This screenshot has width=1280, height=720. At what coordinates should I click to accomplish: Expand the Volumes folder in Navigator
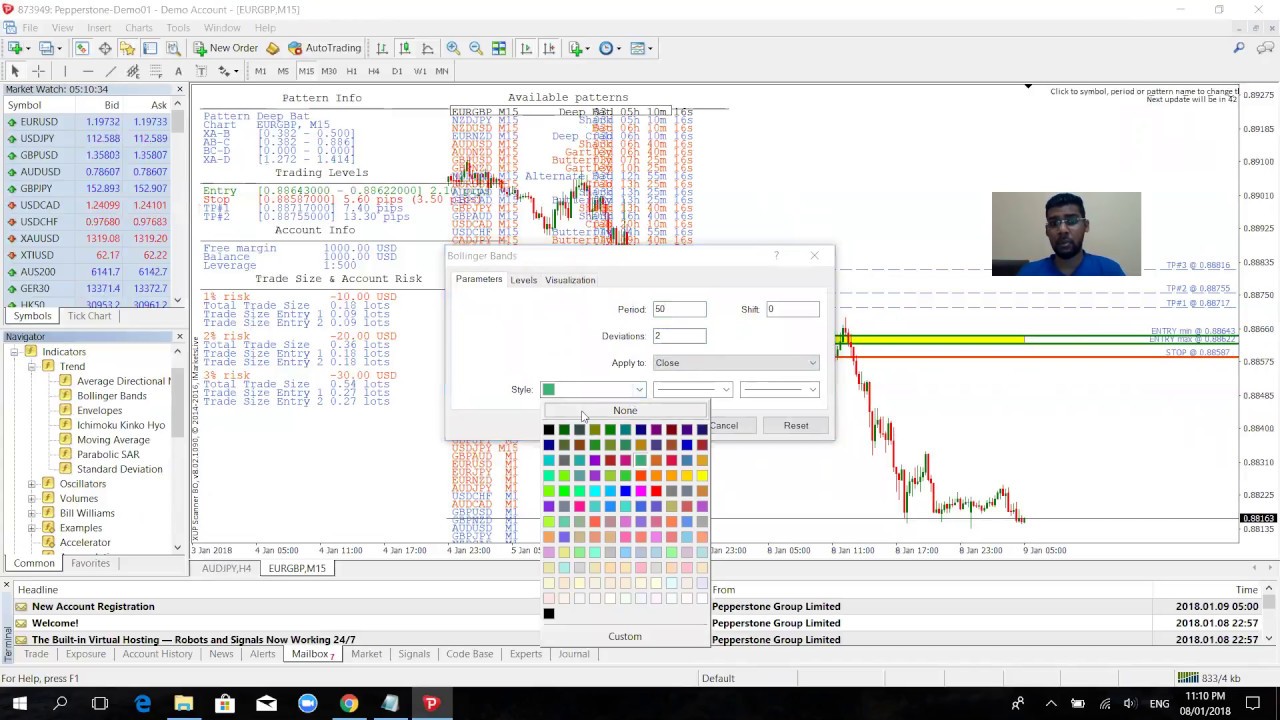(31, 499)
